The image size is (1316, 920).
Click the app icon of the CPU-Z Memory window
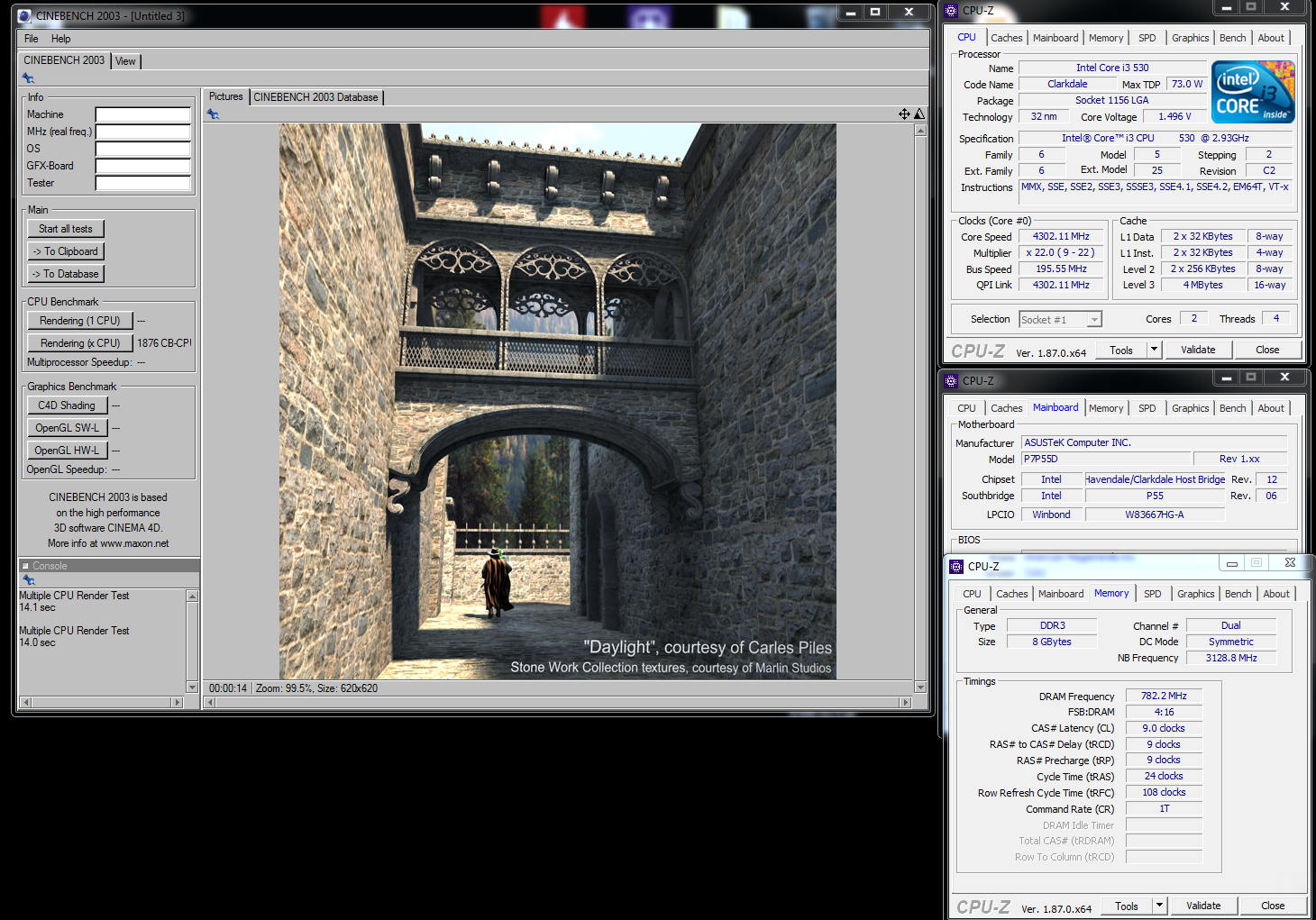956,566
